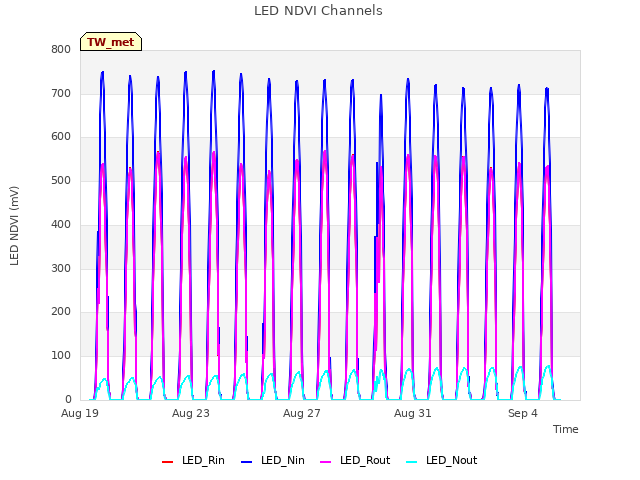Viewport: 640px width, 480px height.
Task: Click the 0 y-axis tick label
Action: pos(68,400)
